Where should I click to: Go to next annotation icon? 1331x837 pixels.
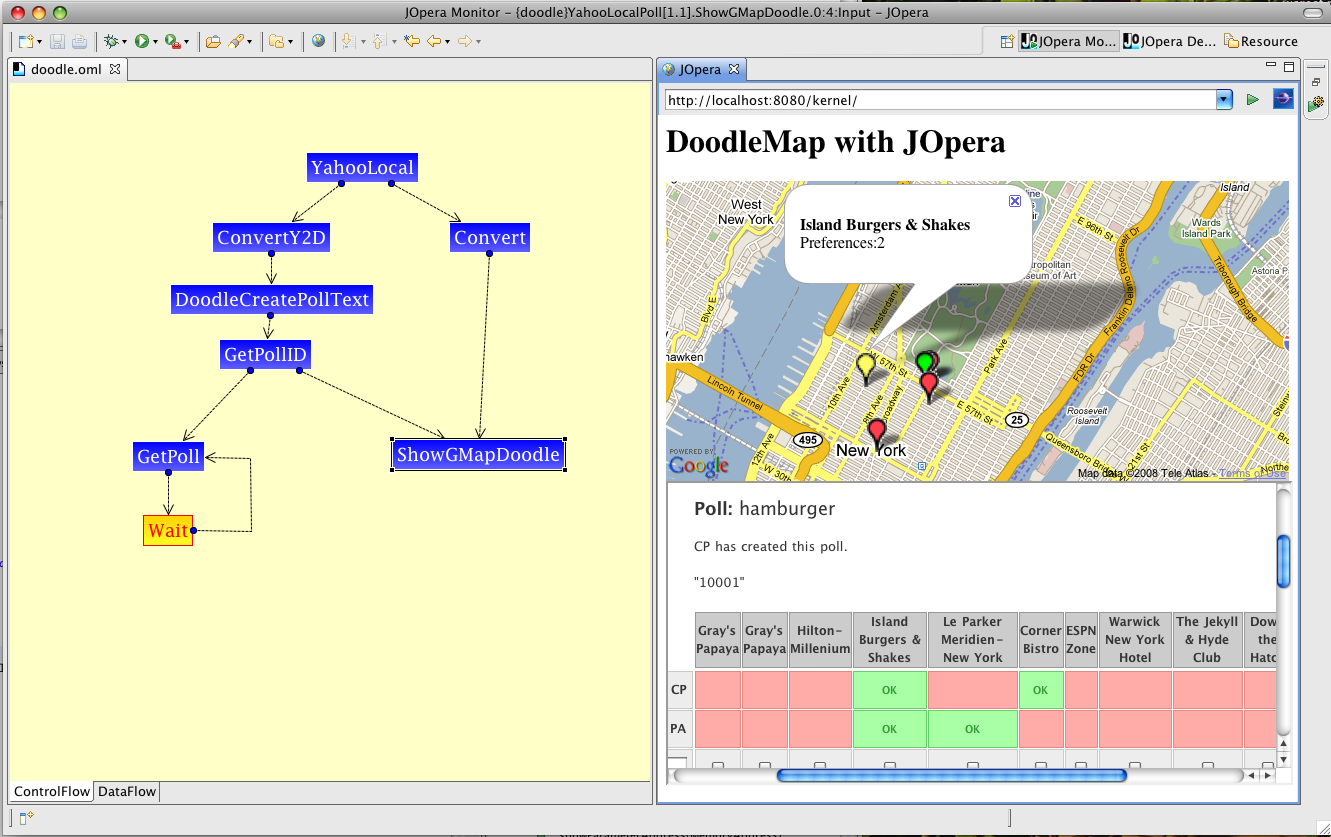tap(348, 41)
